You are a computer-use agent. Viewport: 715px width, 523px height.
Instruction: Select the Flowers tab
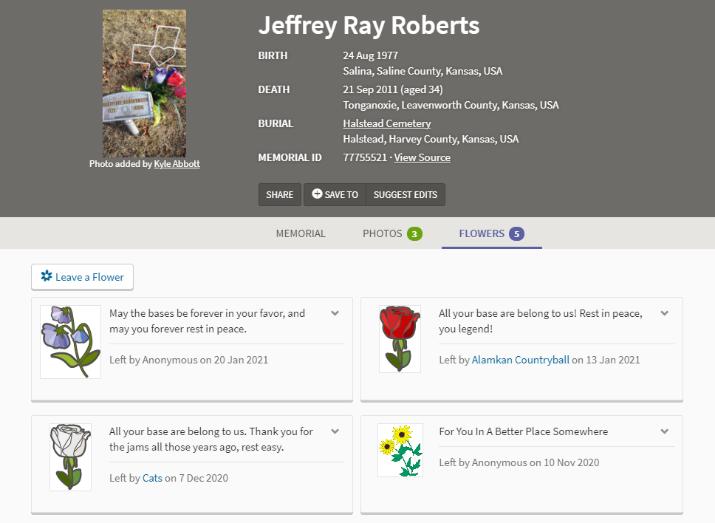click(x=490, y=234)
